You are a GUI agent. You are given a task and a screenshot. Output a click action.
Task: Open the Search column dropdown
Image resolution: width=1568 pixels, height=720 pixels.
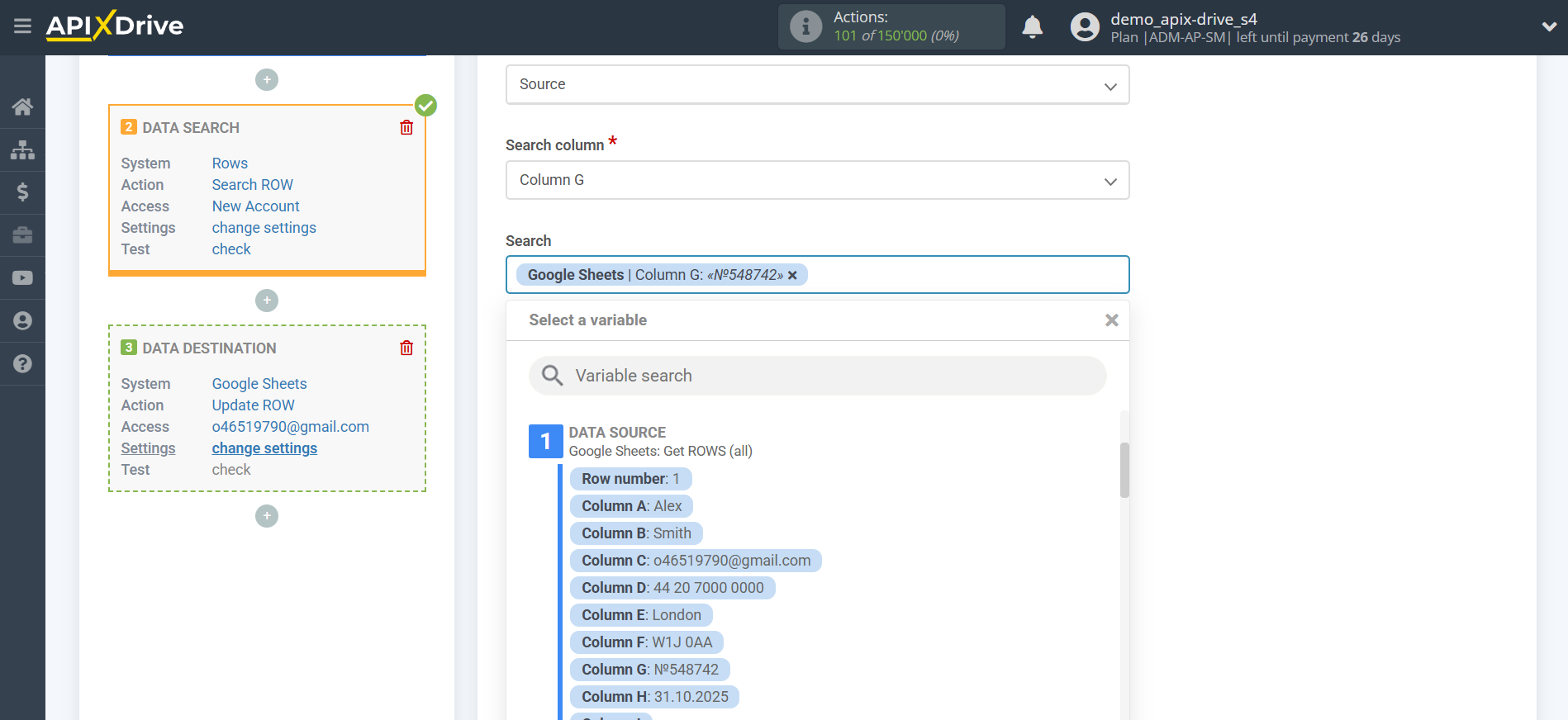817,180
